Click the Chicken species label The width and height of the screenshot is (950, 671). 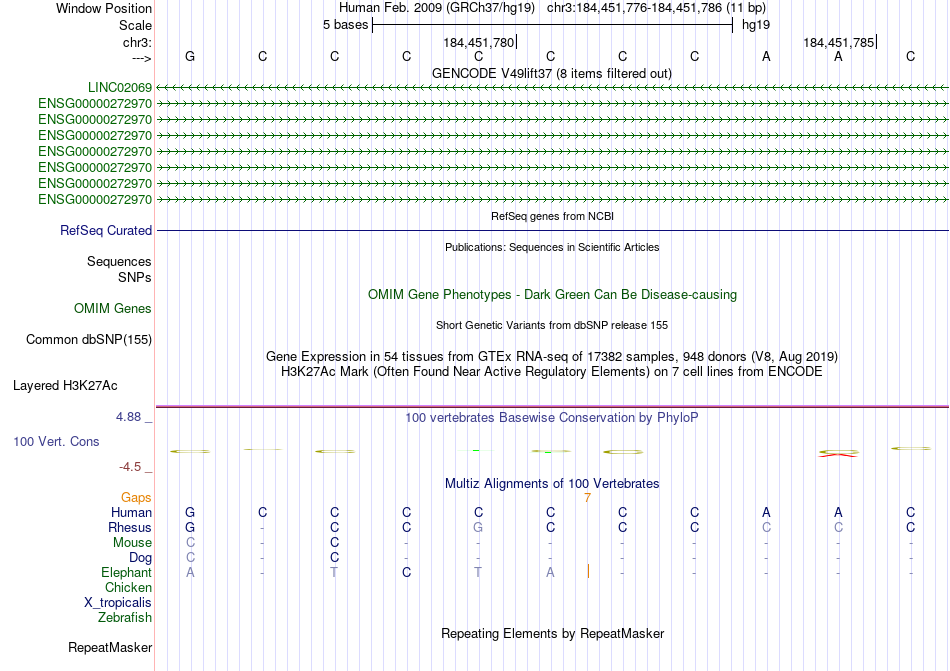(x=128, y=587)
